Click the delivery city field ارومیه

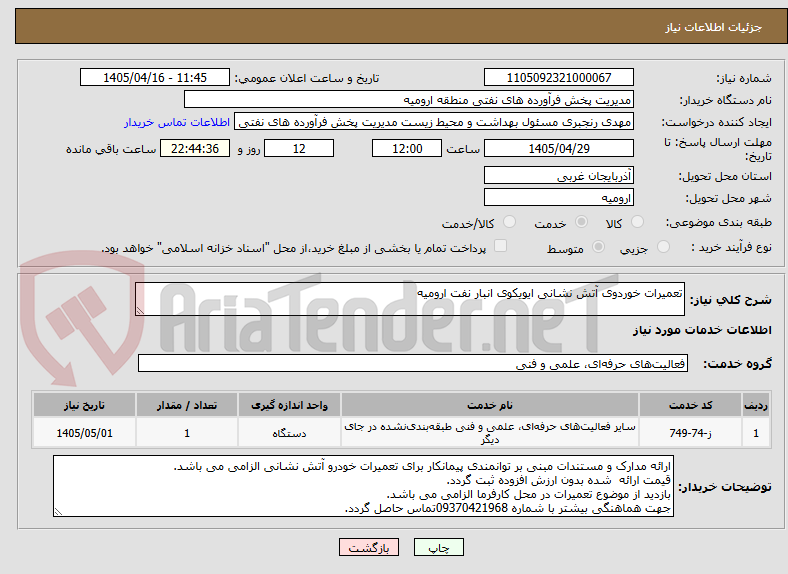point(558,197)
